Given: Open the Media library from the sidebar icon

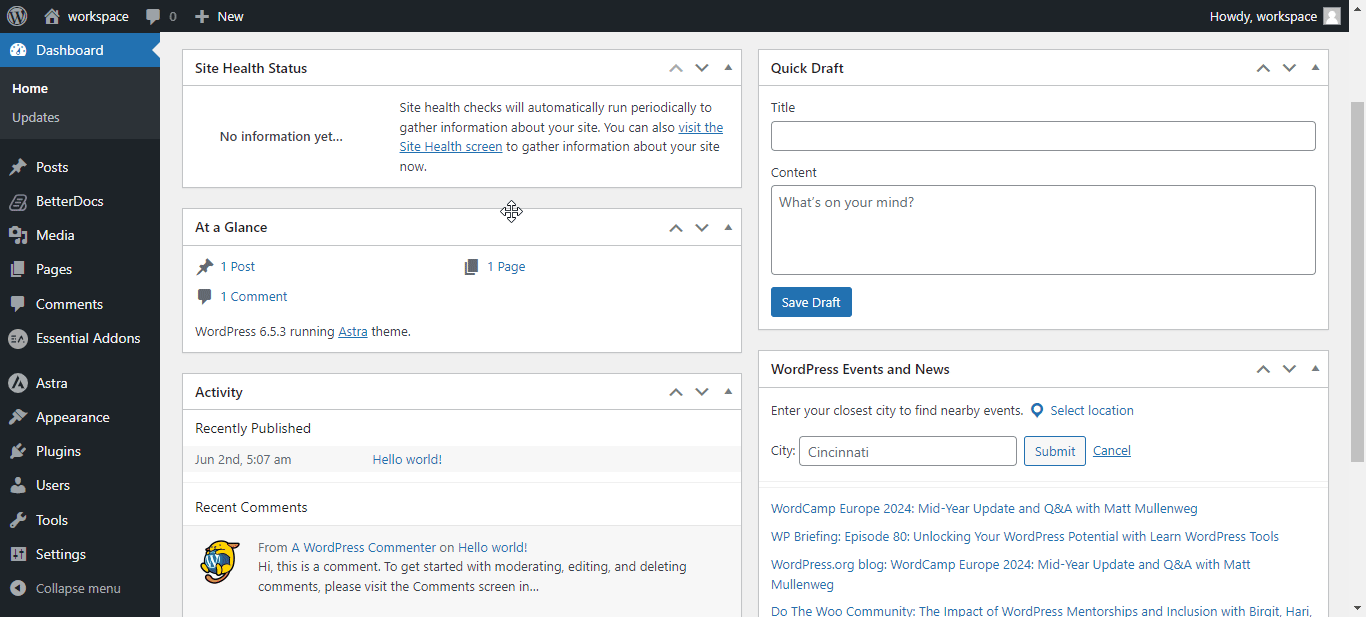Looking at the screenshot, I should click(x=22, y=235).
